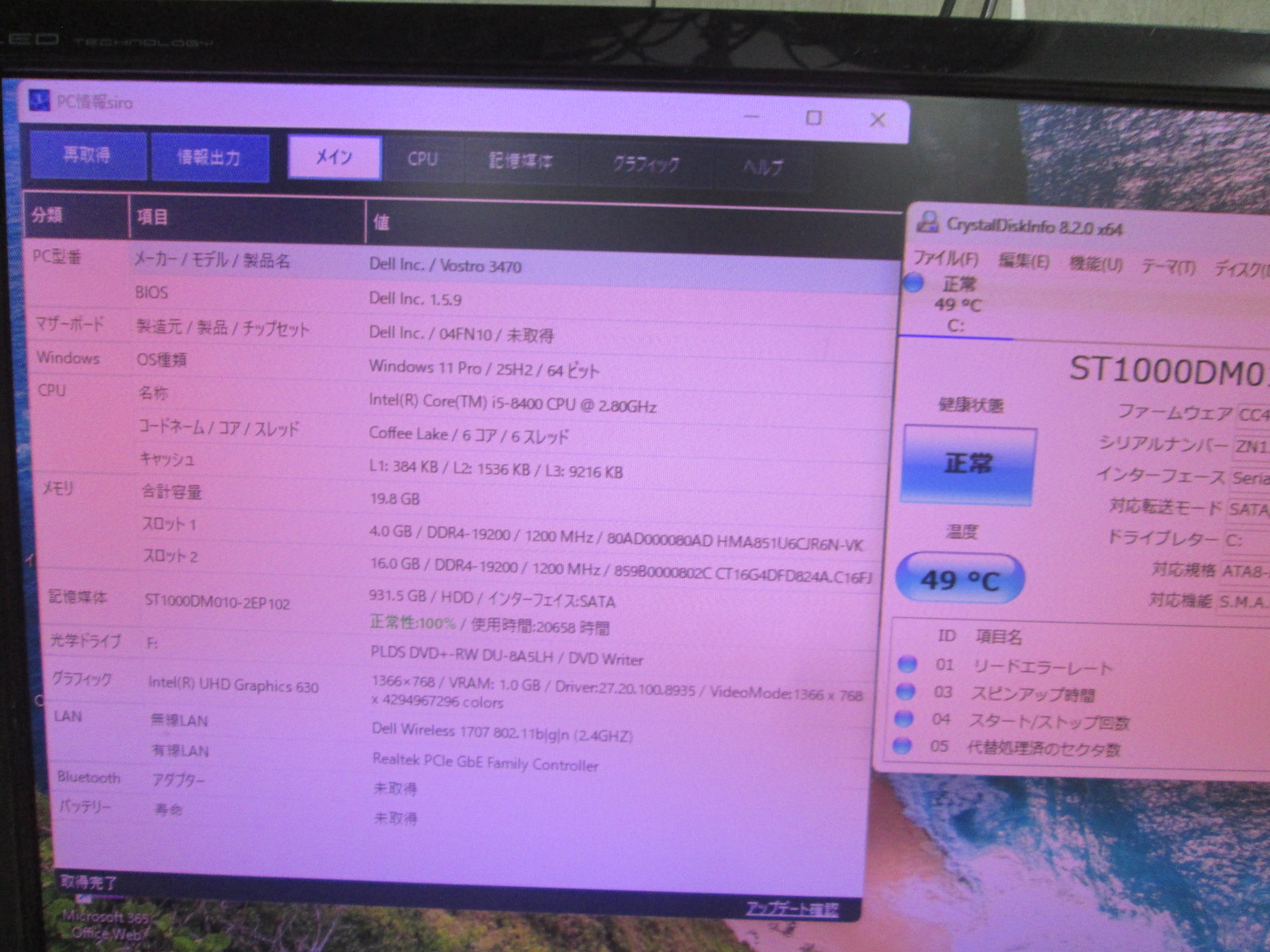Click the 対応規格 value field
This screenshot has width=1270, height=952.
point(1245,571)
